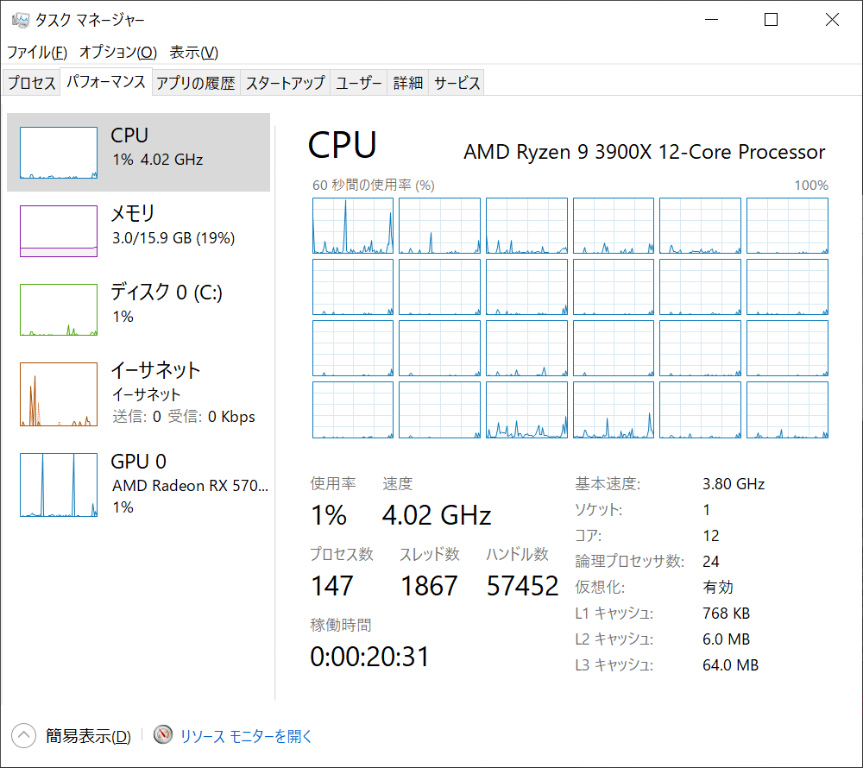
Task: Open the サービス tab
Action: (457, 84)
